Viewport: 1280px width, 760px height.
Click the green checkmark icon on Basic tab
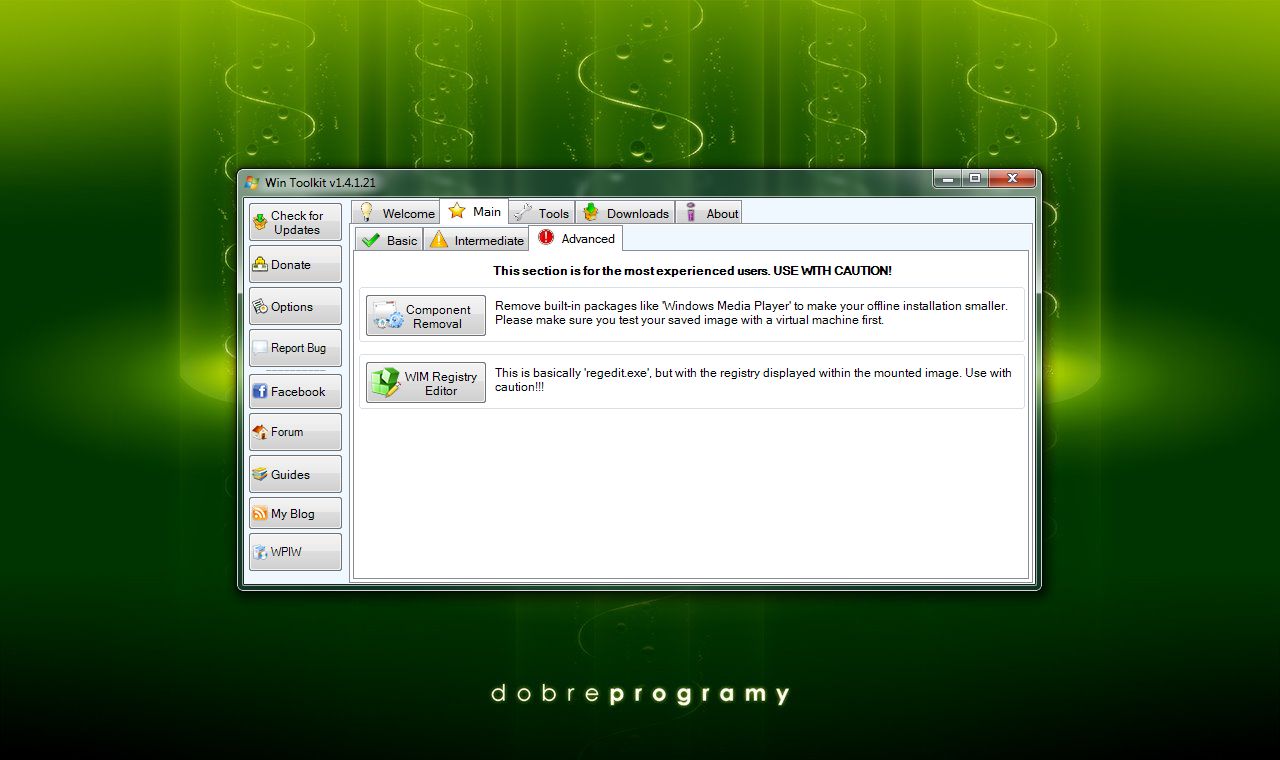[371, 240]
